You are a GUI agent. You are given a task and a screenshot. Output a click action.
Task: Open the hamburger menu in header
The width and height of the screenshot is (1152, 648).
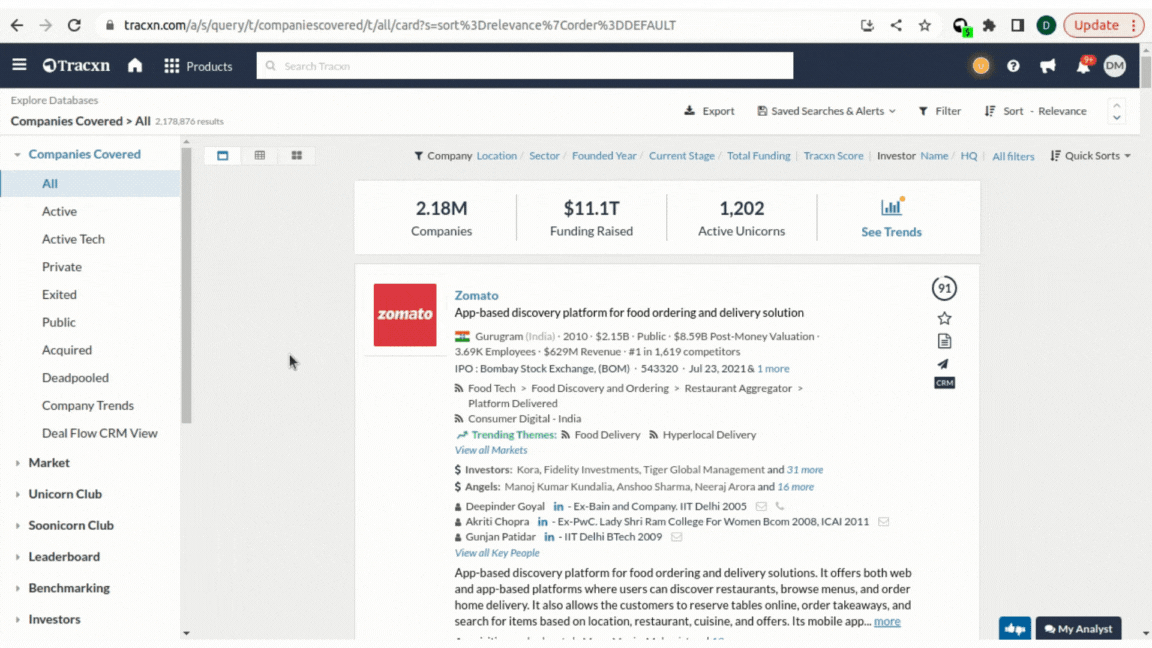pyautogui.click(x=19, y=66)
